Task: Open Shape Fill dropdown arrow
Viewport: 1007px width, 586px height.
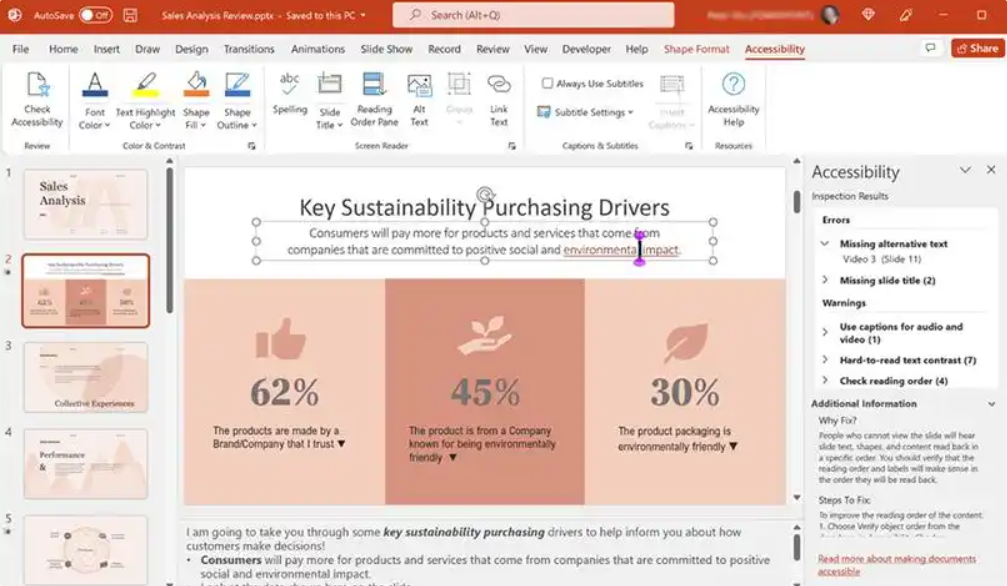Action: [203, 125]
